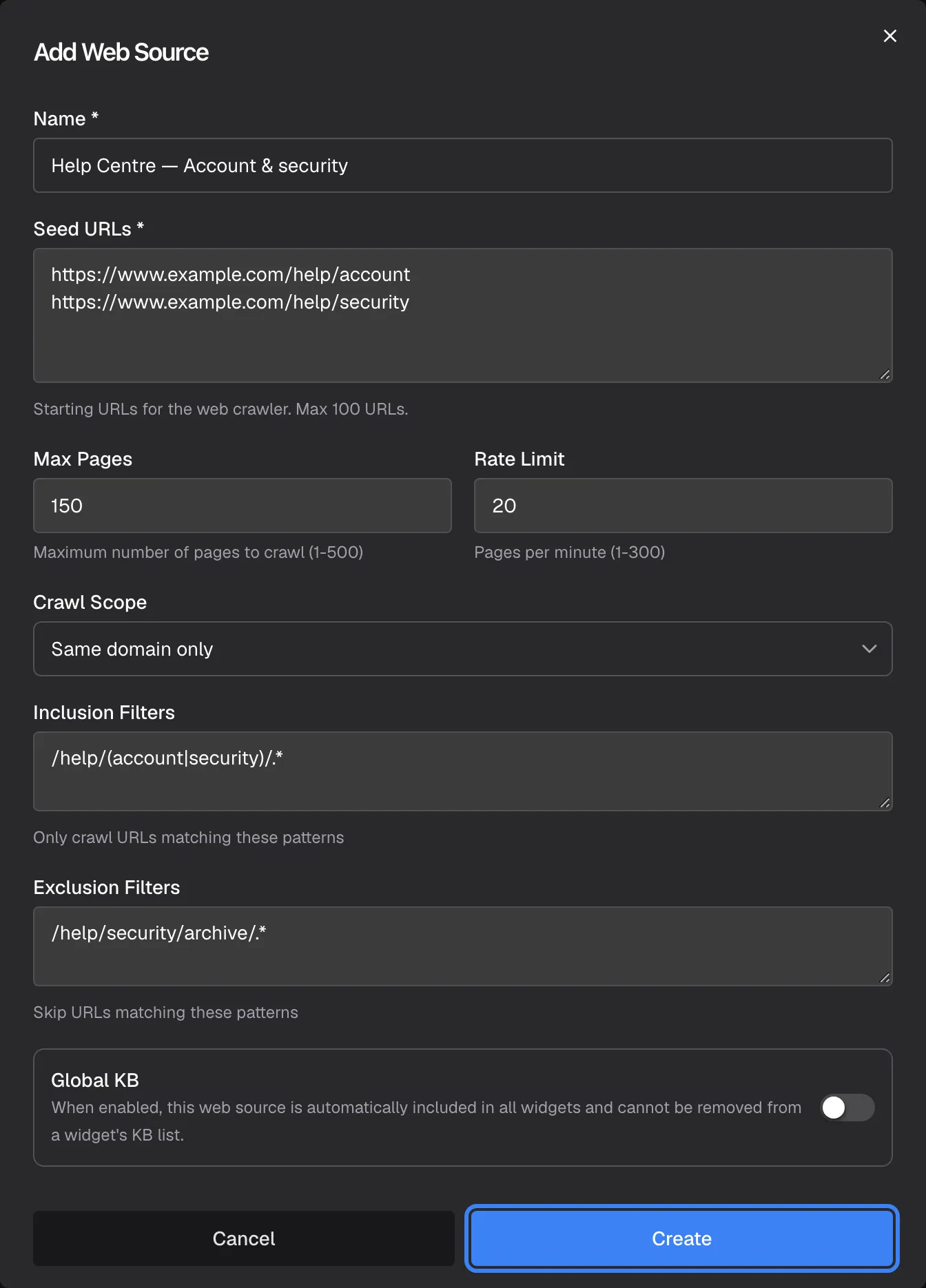
Task: Close the Add Web Source dialog
Action: tap(889, 36)
